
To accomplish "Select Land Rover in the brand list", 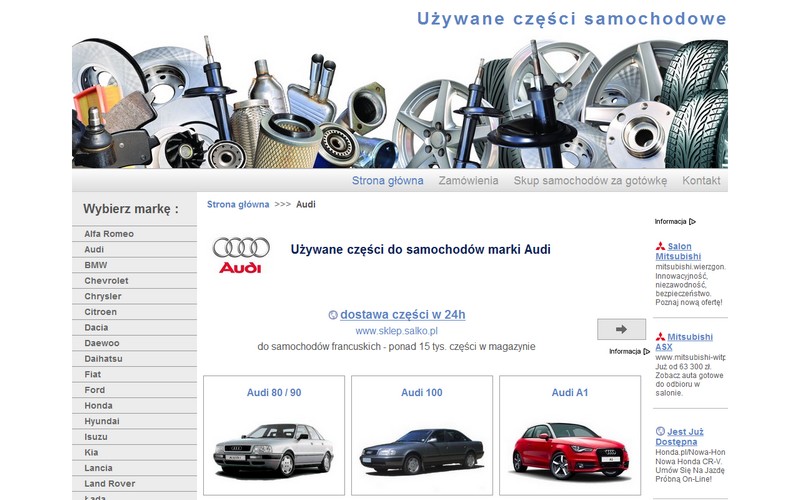I will tap(109, 484).
